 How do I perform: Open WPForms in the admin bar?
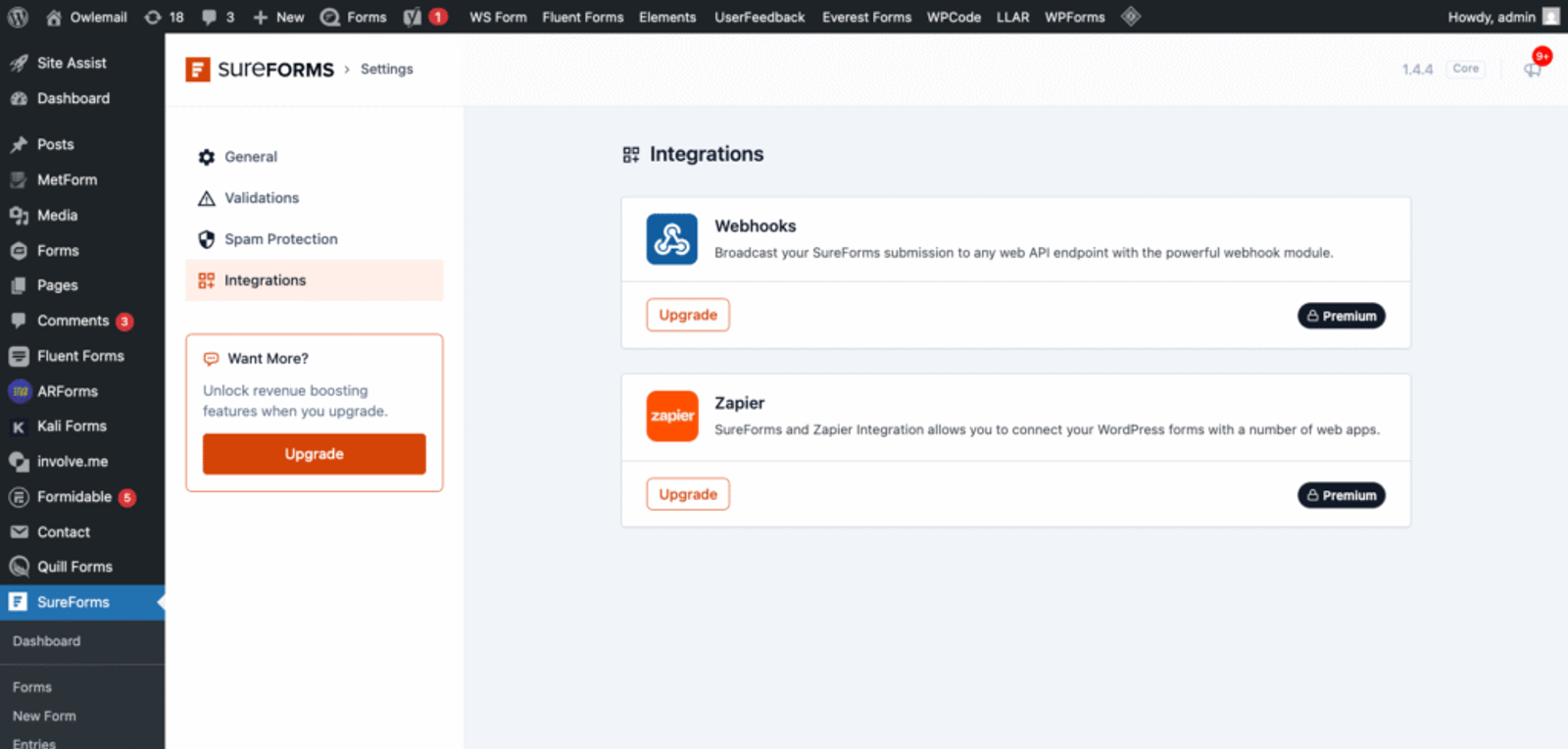[x=1074, y=17]
